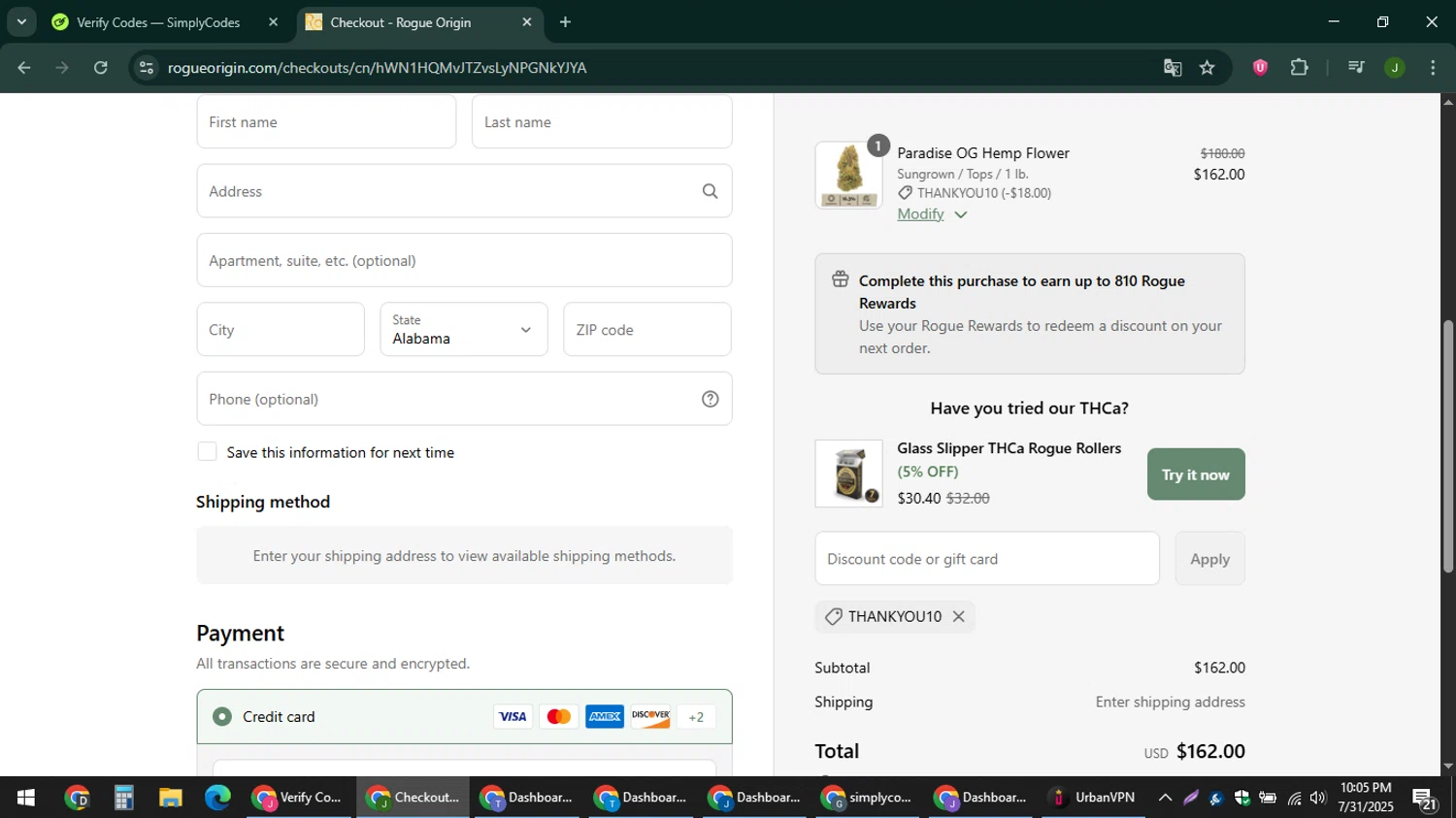Image resolution: width=1456 pixels, height=818 pixels.
Task: Click the American Express logo
Action: 605,717
